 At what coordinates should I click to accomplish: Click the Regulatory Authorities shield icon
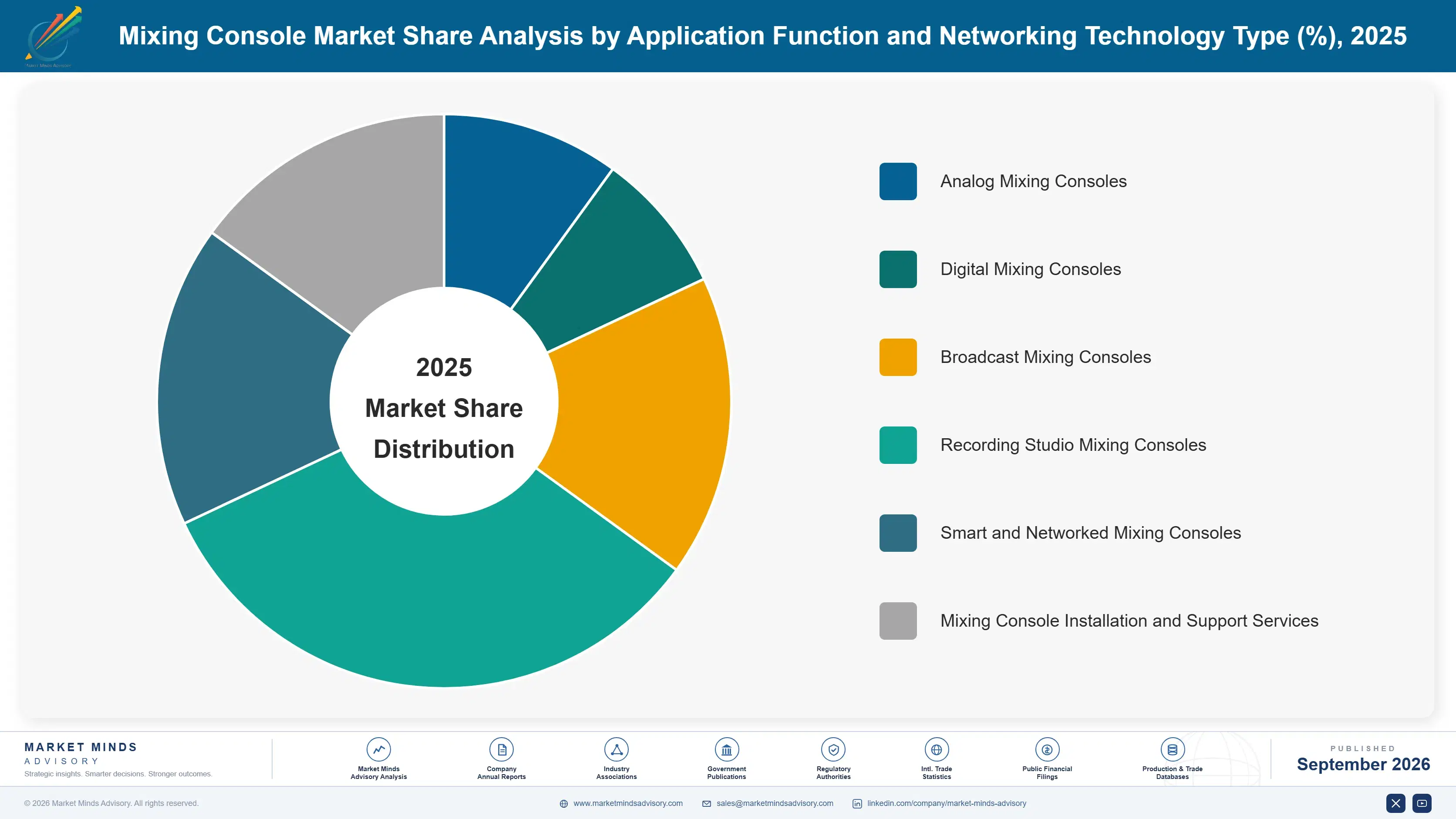(833, 749)
